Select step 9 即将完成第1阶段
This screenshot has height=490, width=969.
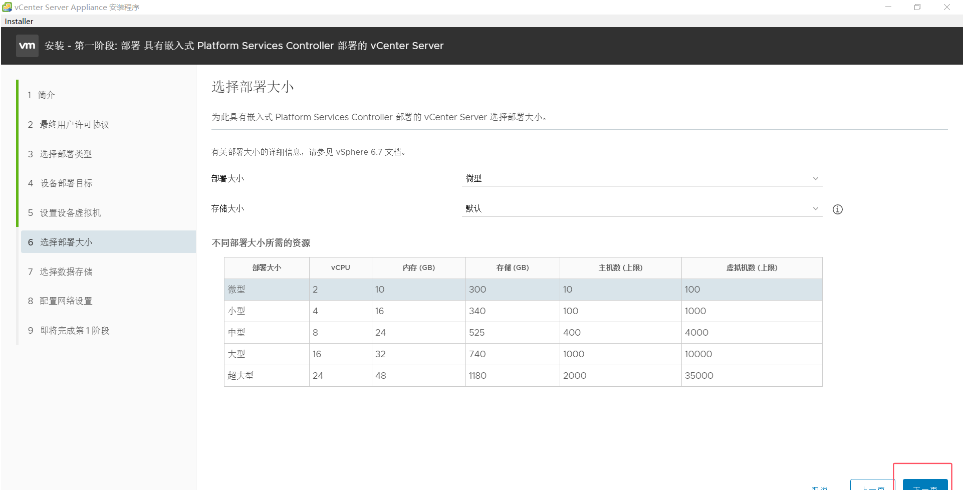click(x=69, y=331)
